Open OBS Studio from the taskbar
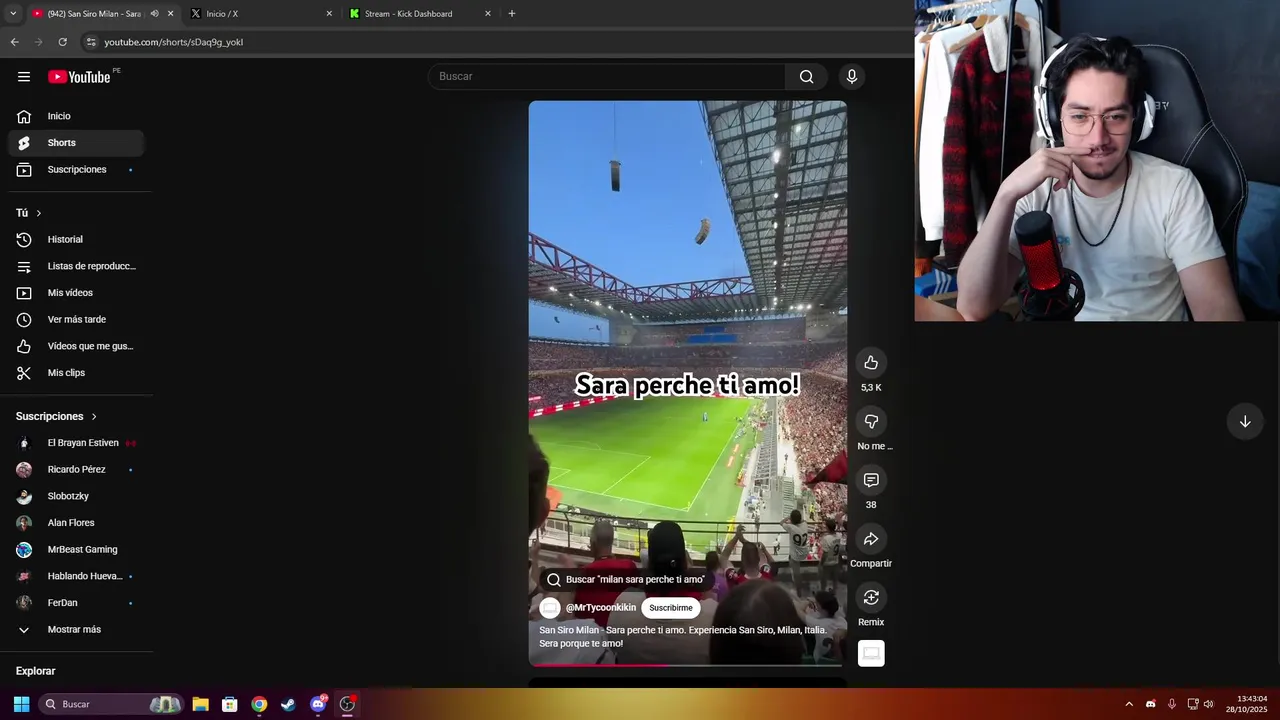Image resolution: width=1280 pixels, height=720 pixels. pyautogui.click(x=347, y=704)
